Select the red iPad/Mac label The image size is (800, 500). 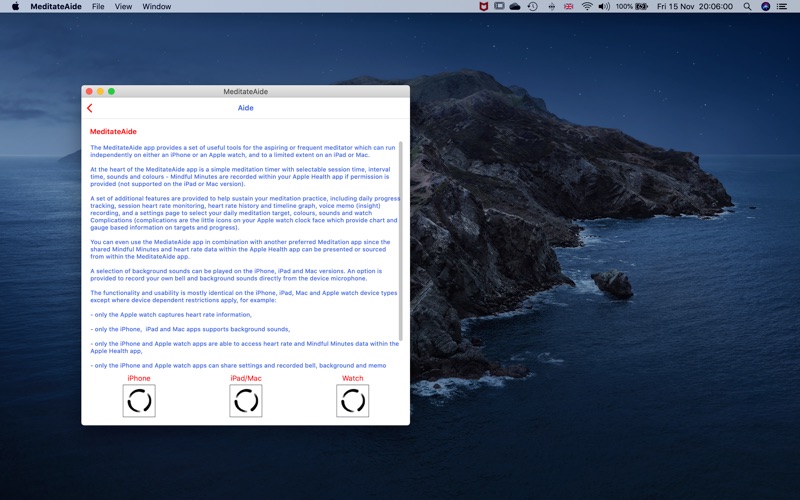click(246, 378)
